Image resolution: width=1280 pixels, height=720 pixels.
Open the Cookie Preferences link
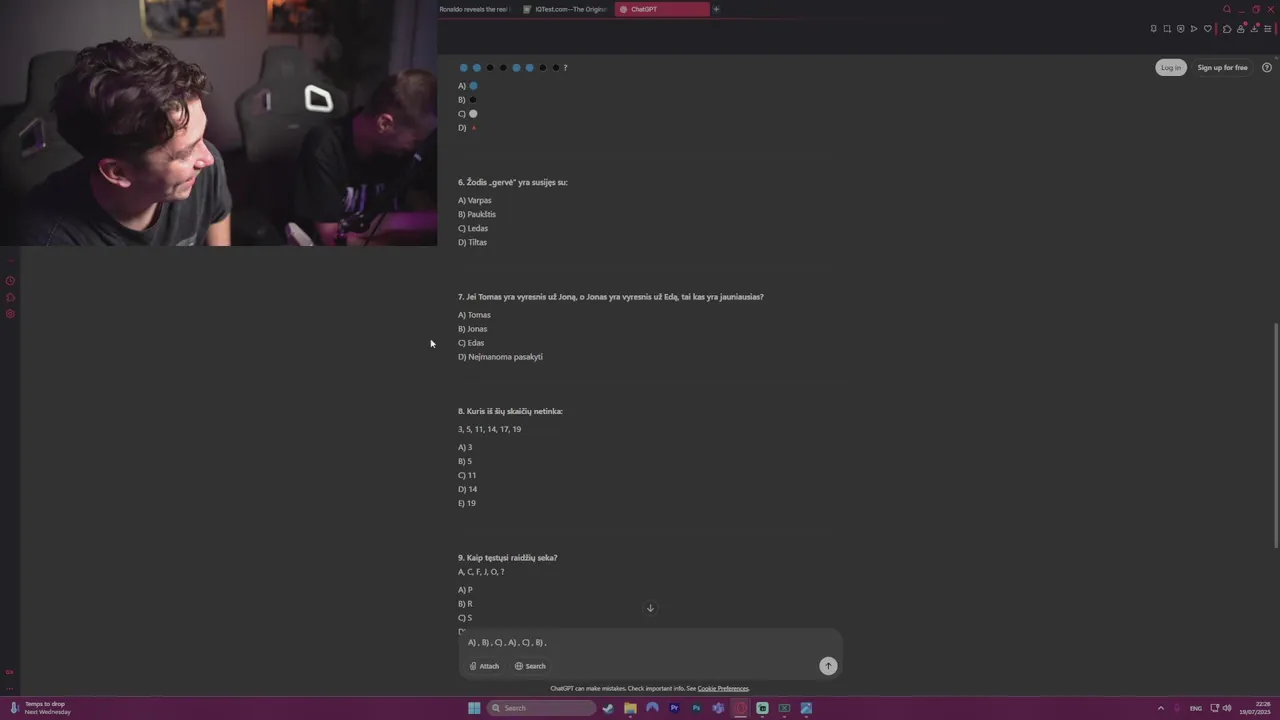coord(723,688)
